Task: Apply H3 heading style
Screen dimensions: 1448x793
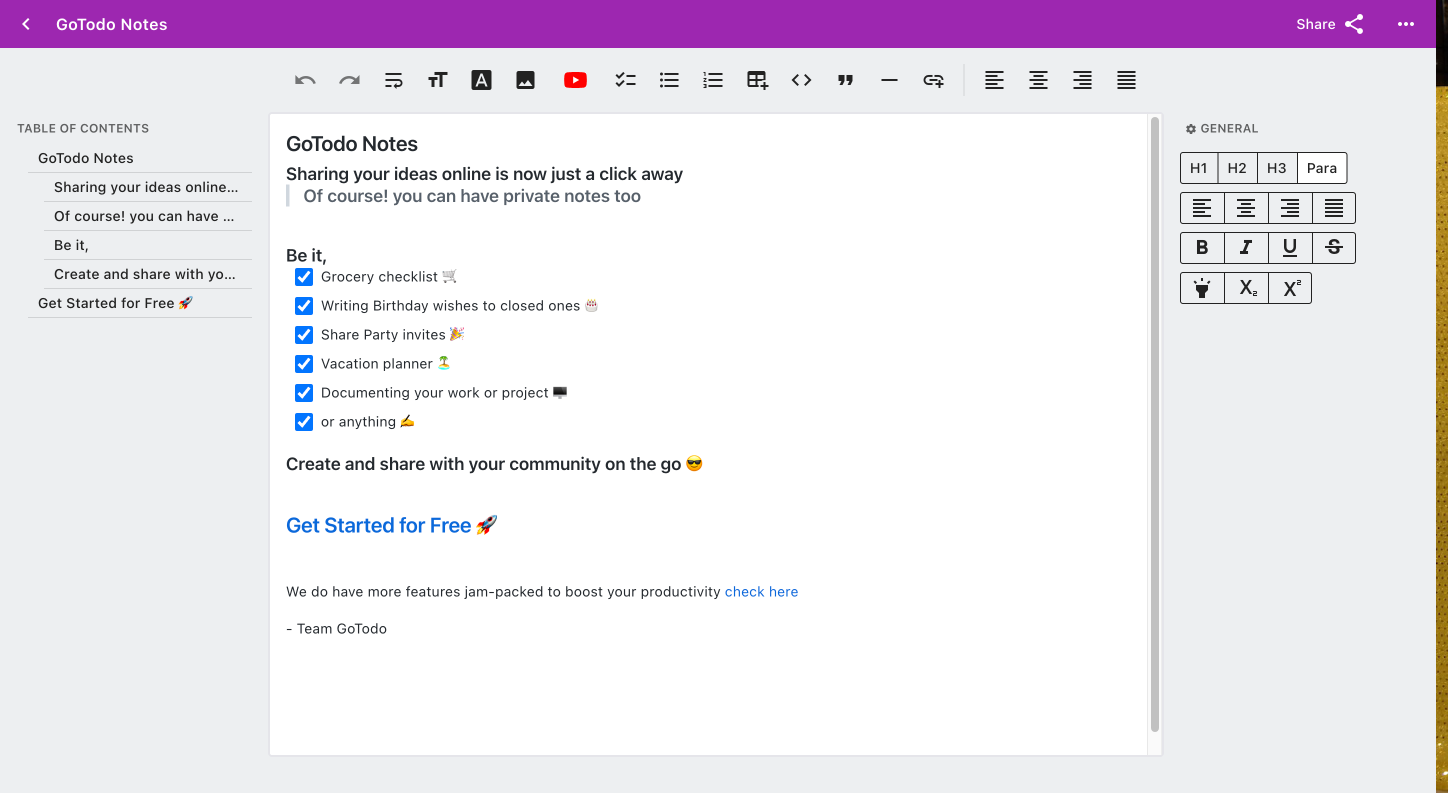Action: (x=1277, y=168)
